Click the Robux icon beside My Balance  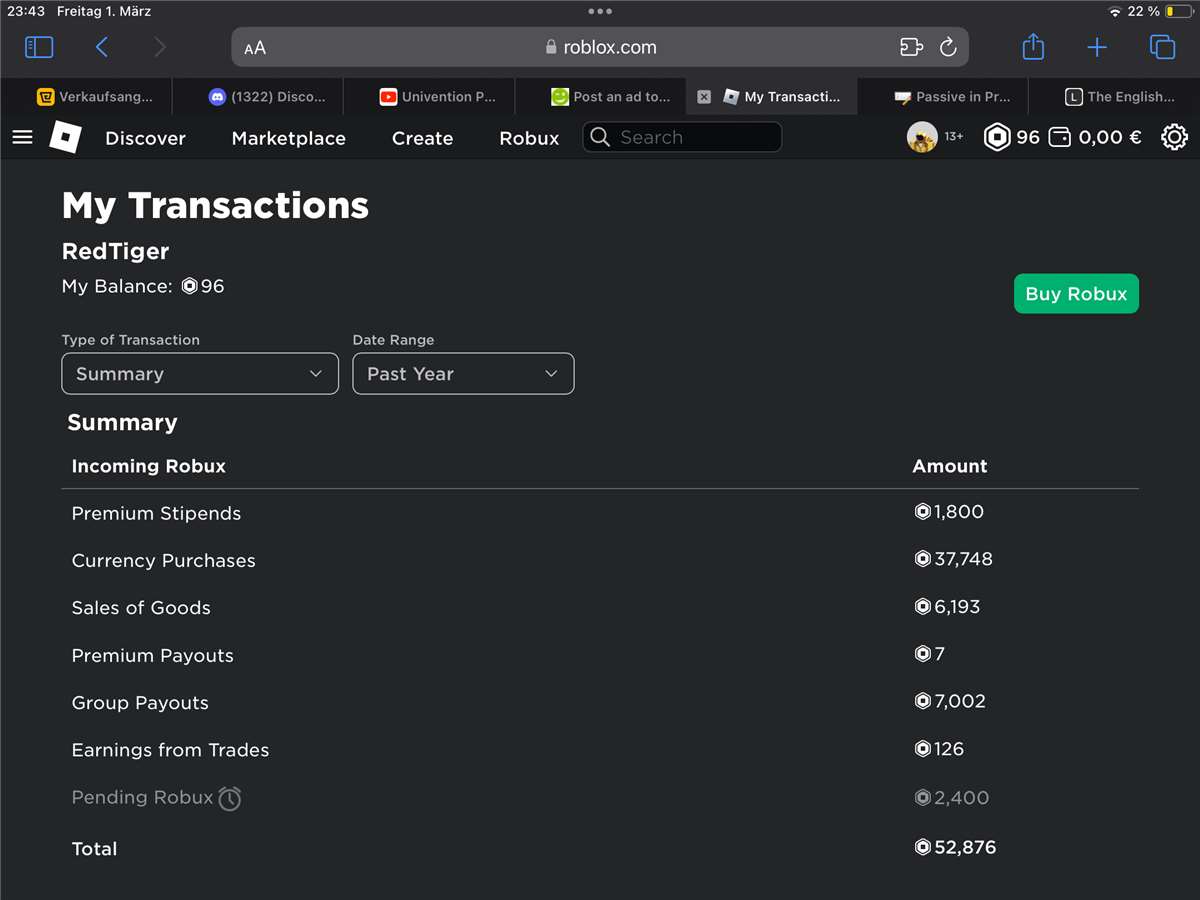(x=190, y=287)
